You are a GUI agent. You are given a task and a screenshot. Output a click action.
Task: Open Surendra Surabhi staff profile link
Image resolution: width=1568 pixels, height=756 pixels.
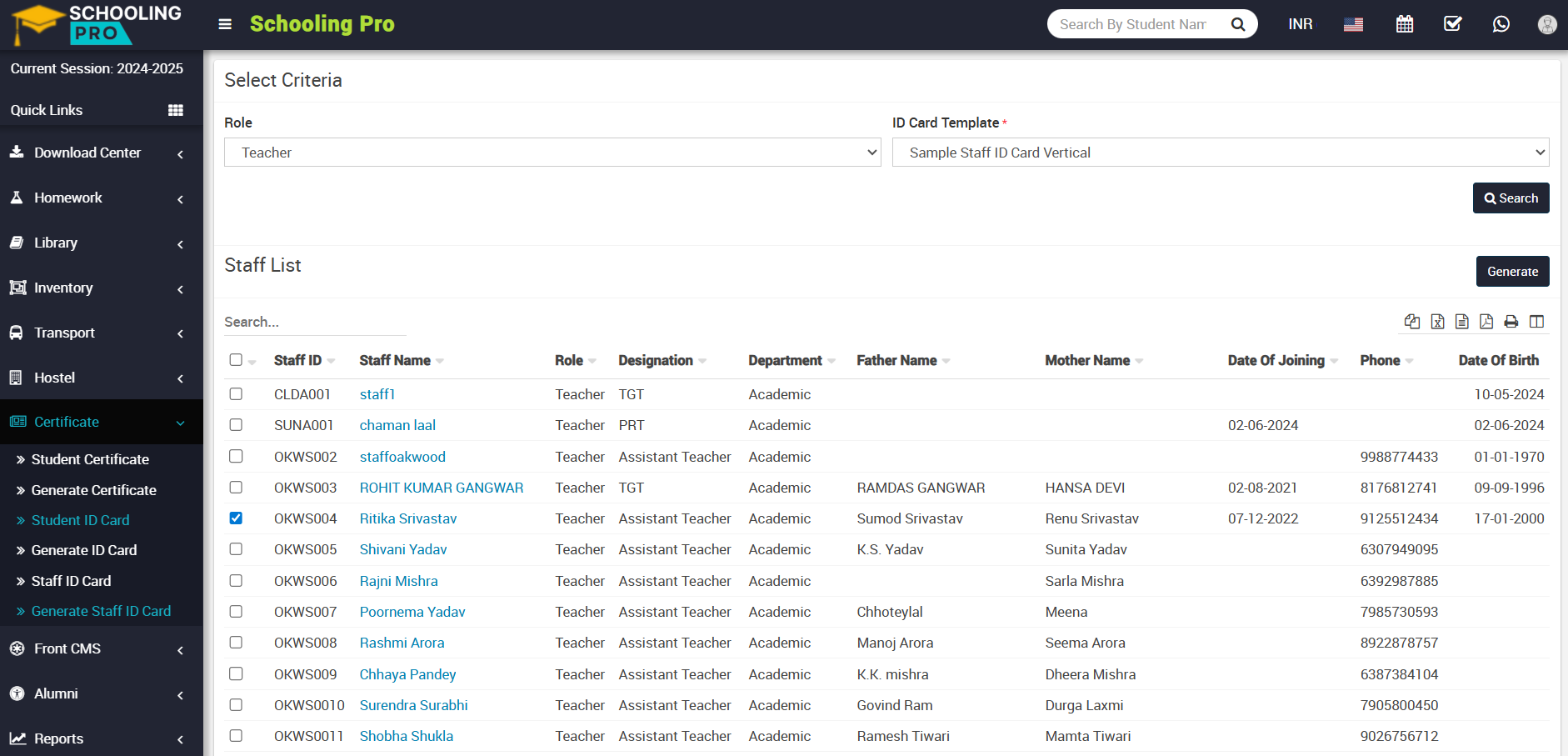[413, 705]
